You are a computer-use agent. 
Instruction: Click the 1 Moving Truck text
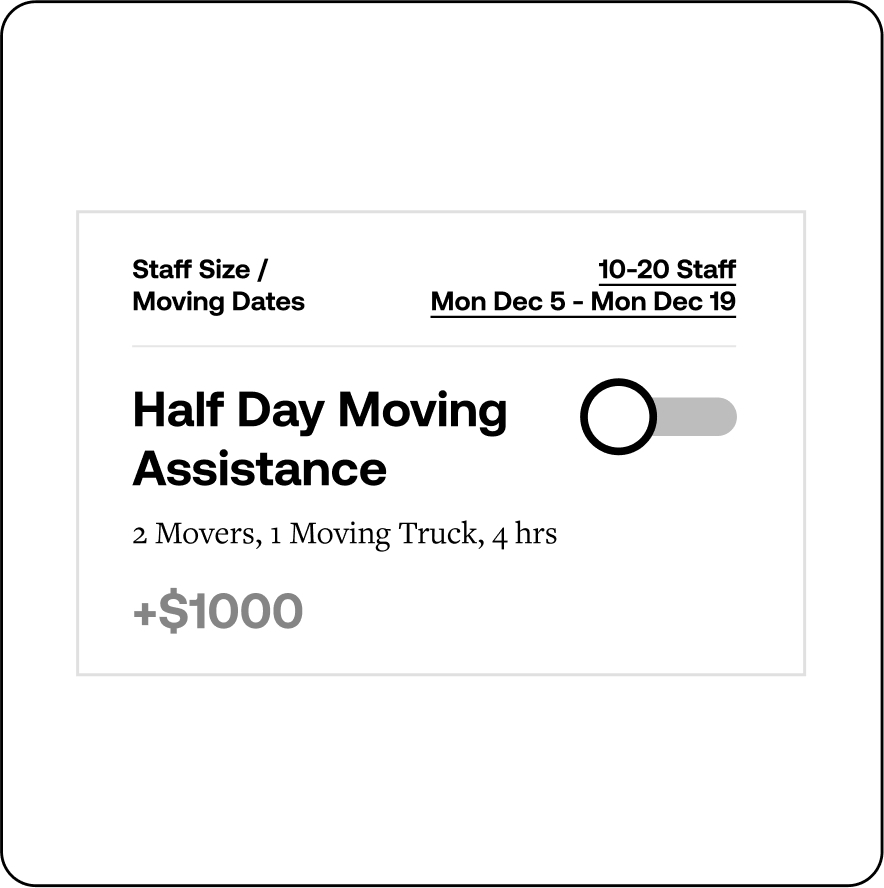click(x=372, y=534)
